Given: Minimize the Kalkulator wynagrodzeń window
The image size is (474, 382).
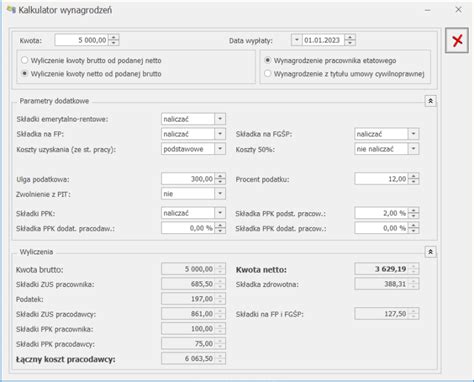Looking at the screenshot, I should [x=428, y=10].
